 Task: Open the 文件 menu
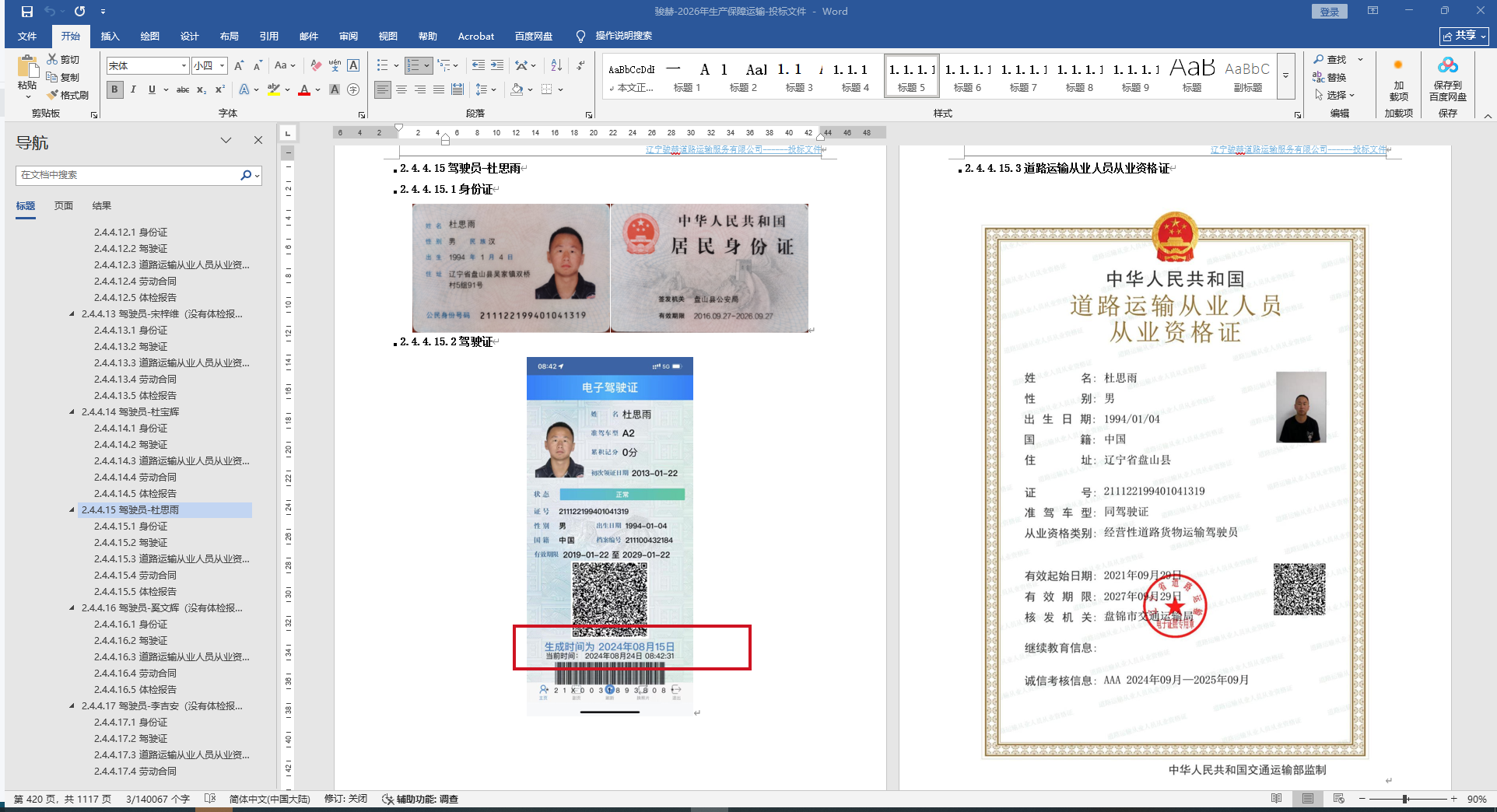point(27,36)
